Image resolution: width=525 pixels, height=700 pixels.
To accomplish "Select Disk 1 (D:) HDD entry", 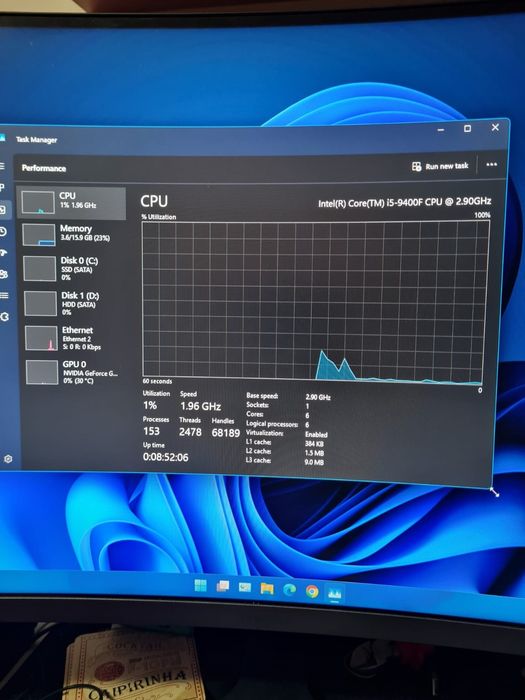I will pos(75,303).
